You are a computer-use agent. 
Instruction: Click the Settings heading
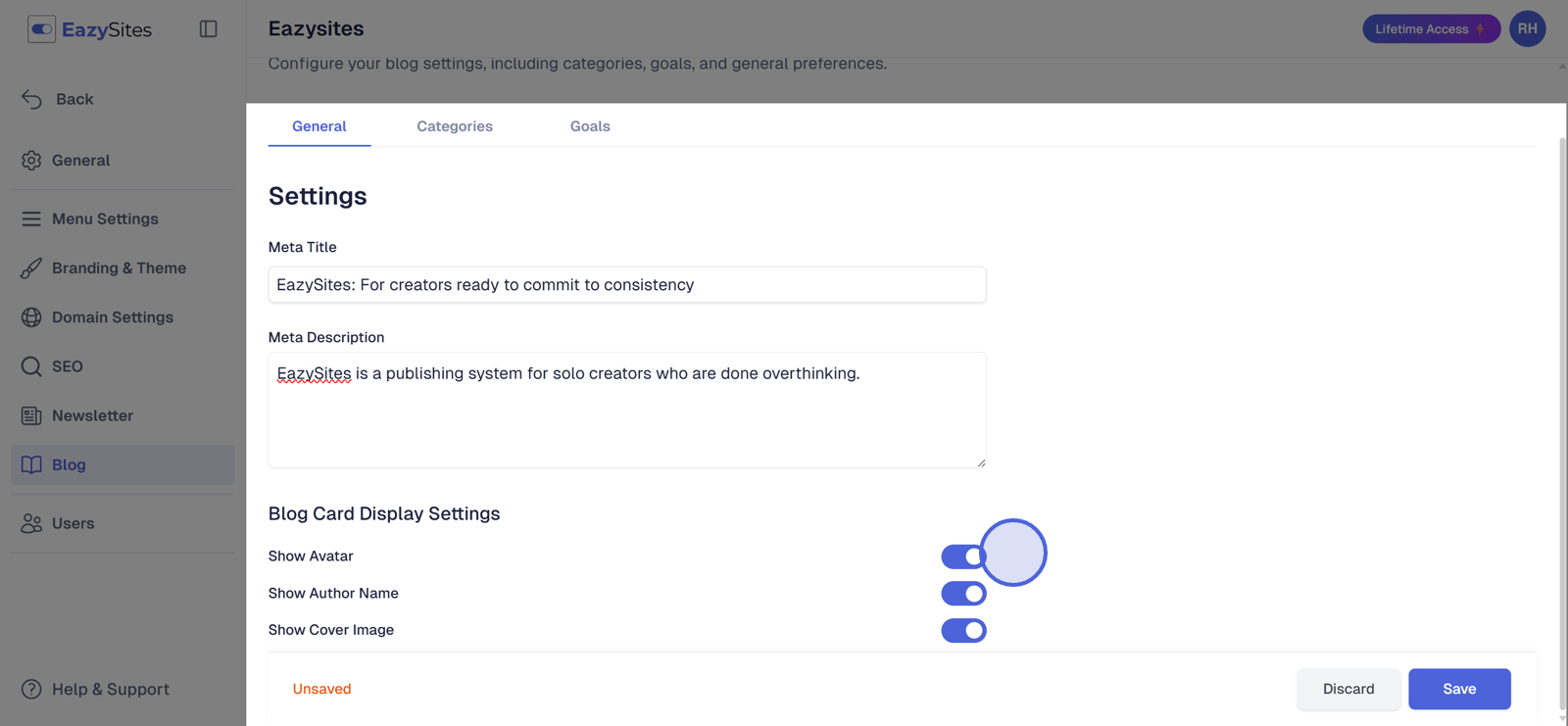point(318,196)
